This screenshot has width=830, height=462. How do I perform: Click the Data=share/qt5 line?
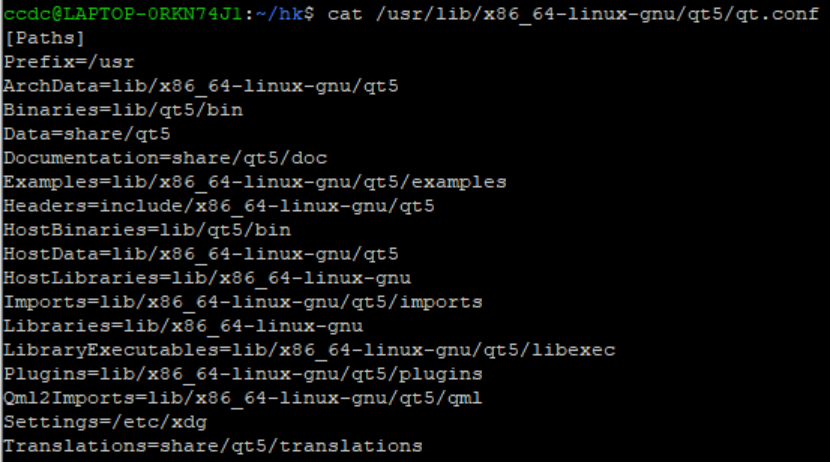click(x=87, y=134)
